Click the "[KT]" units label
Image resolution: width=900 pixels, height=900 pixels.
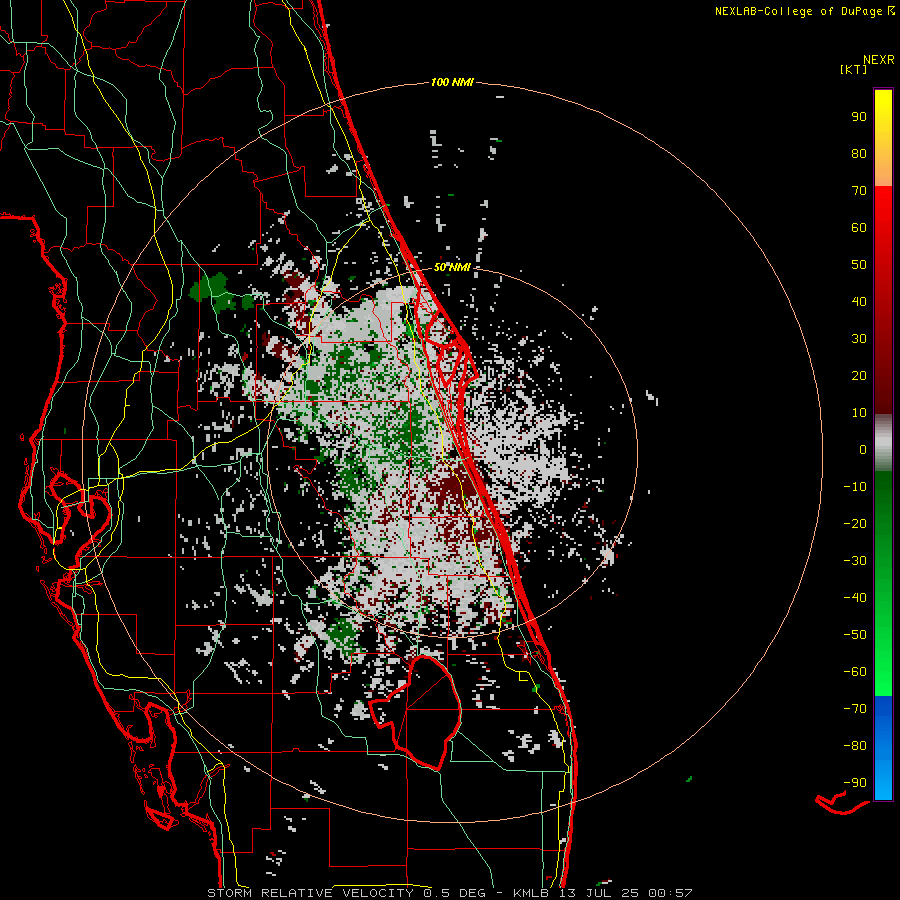(x=854, y=69)
